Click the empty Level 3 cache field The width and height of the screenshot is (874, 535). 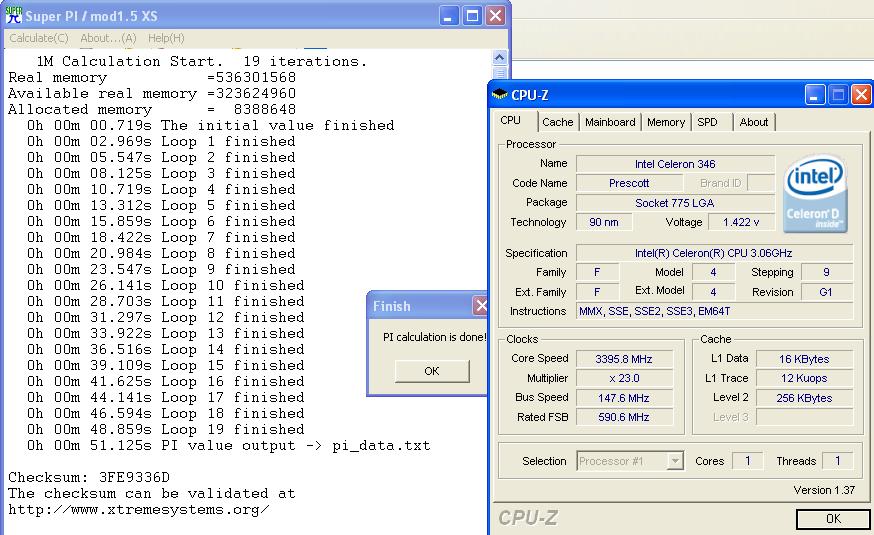pyautogui.click(x=804, y=417)
